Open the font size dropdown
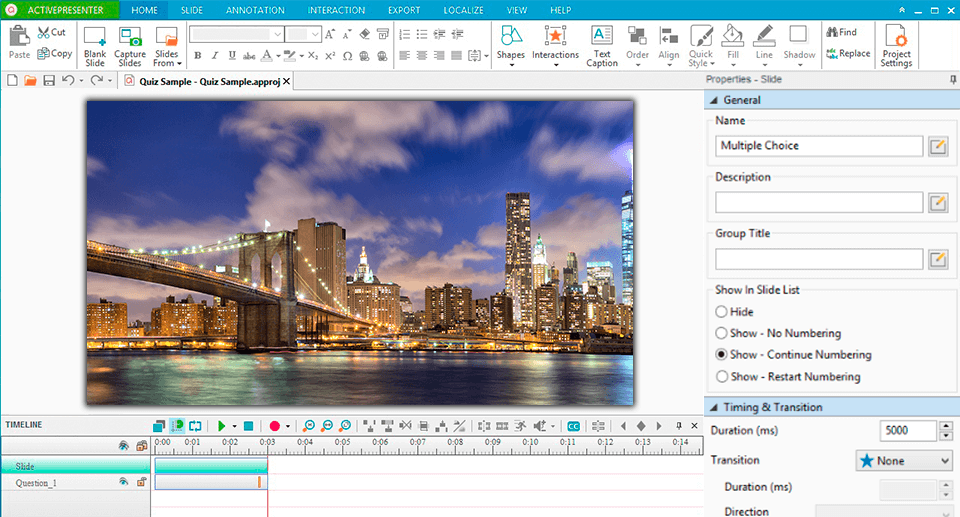The image size is (960, 517). coord(315,34)
